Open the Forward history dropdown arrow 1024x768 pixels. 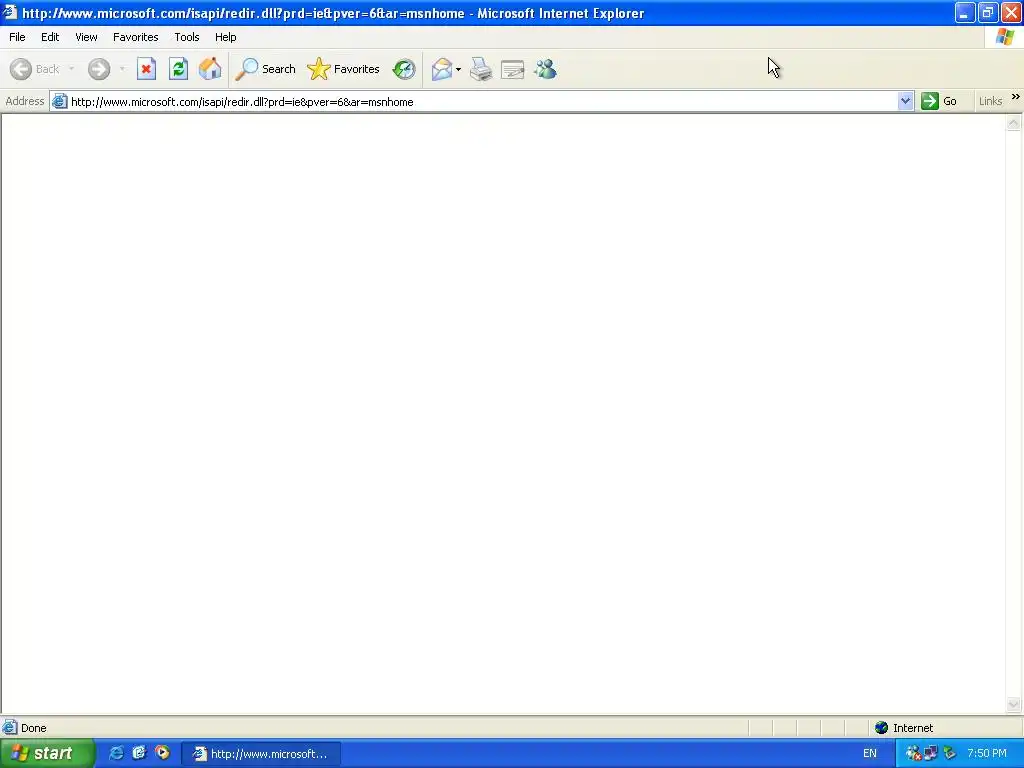[x=122, y=69]
